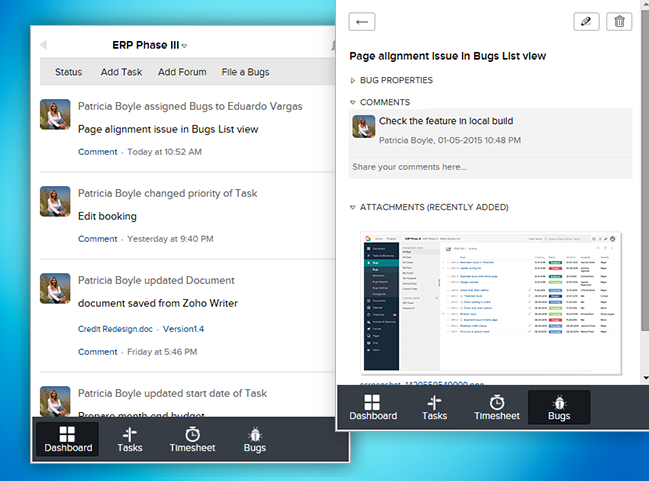Image resolution: width=649 pixels, height=481 pixels.
Task: Click the Share your comments input field
Action: [x=490, y=167]
